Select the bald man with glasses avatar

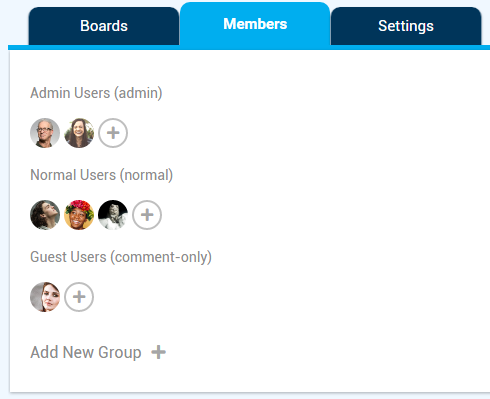[x=45, y=133]
